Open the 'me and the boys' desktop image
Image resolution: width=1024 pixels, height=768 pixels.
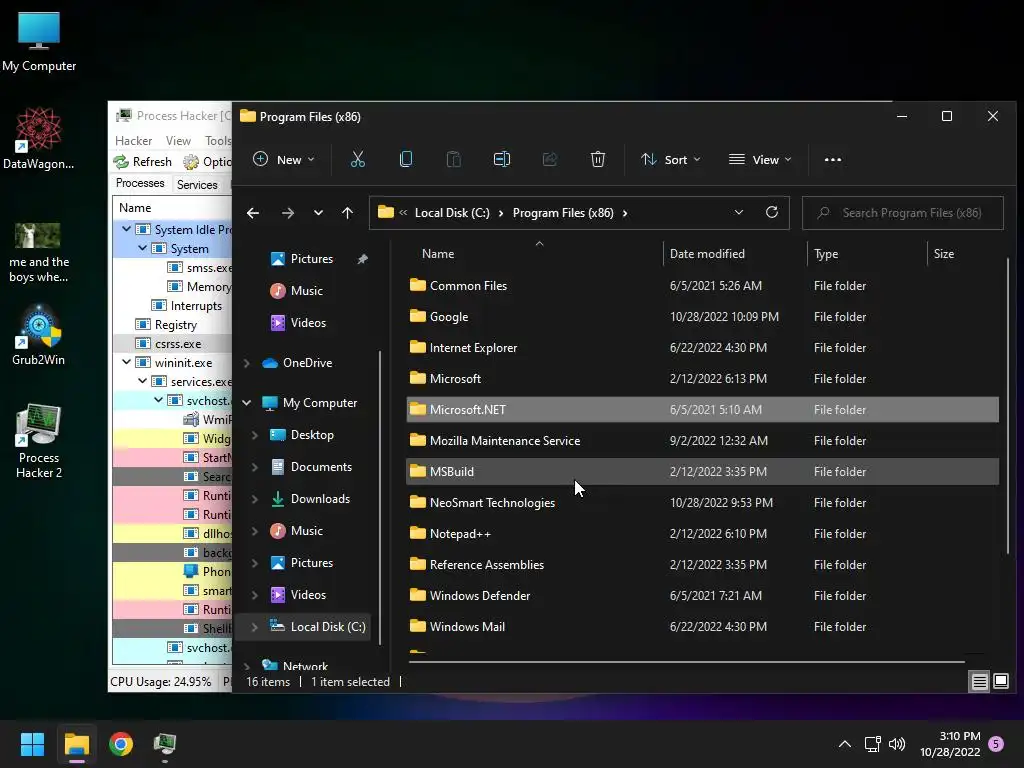pyautogui.click(x=39, y=252)
